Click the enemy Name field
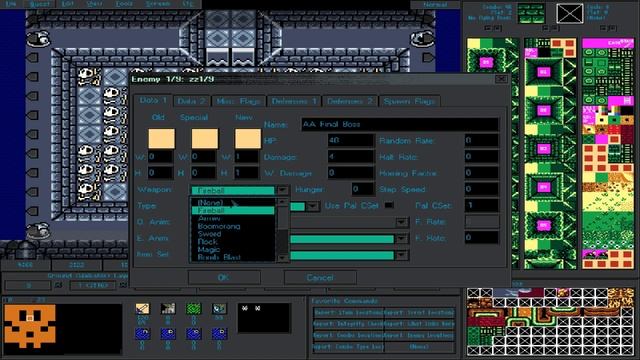This screenshot has height=360, width=640. point(400,124)
